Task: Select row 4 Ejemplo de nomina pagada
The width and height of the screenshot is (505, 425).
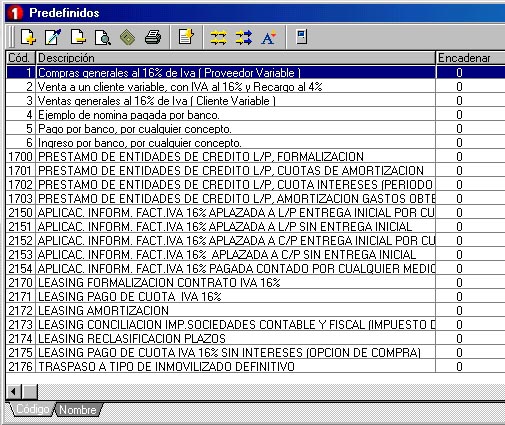Action: tap(255, 115)
